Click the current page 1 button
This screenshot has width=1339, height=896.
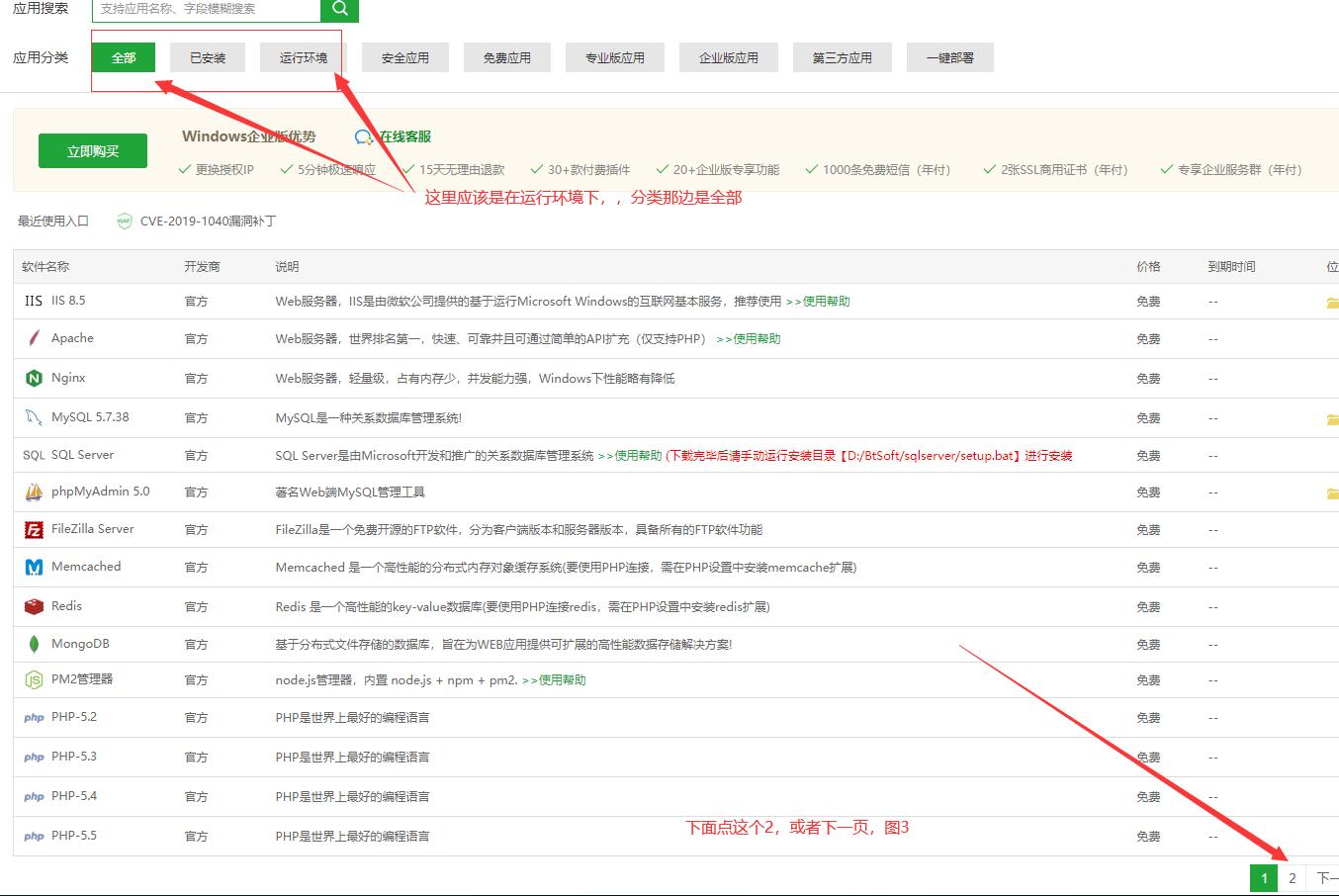coord(1264,878)
